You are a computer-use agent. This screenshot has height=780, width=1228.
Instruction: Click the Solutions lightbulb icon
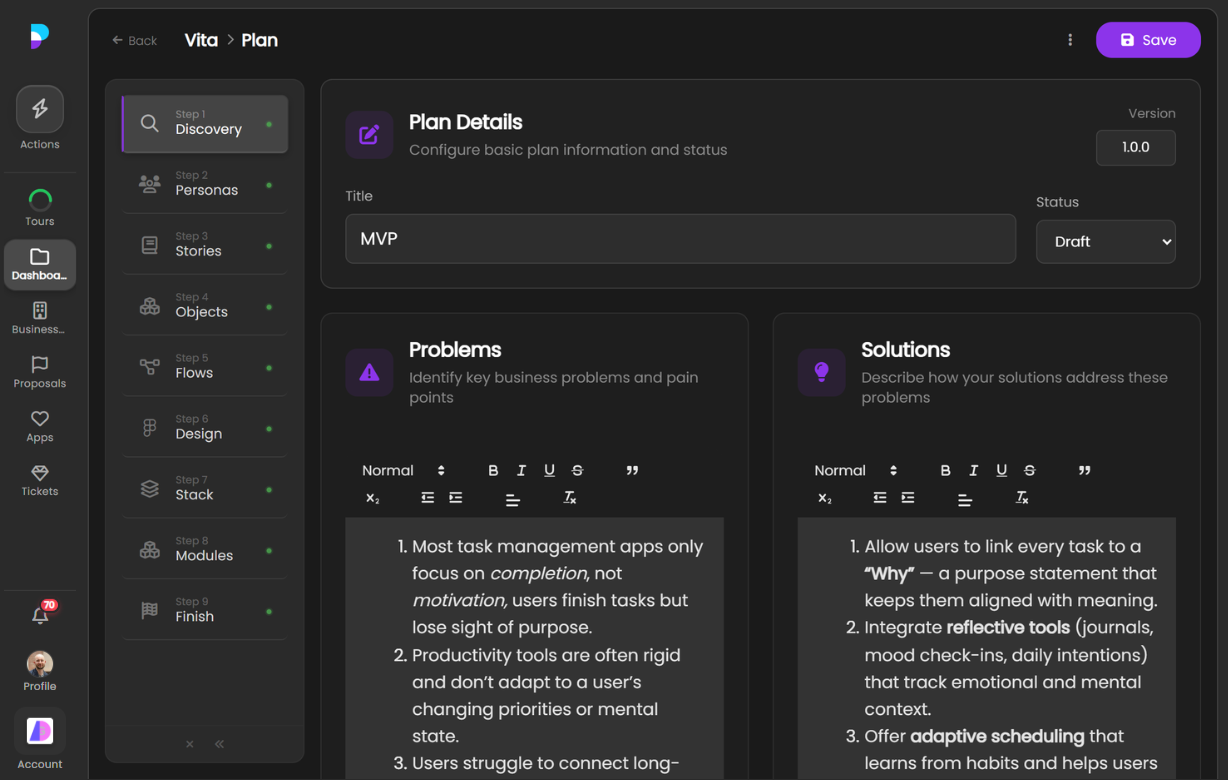[821, 372]
